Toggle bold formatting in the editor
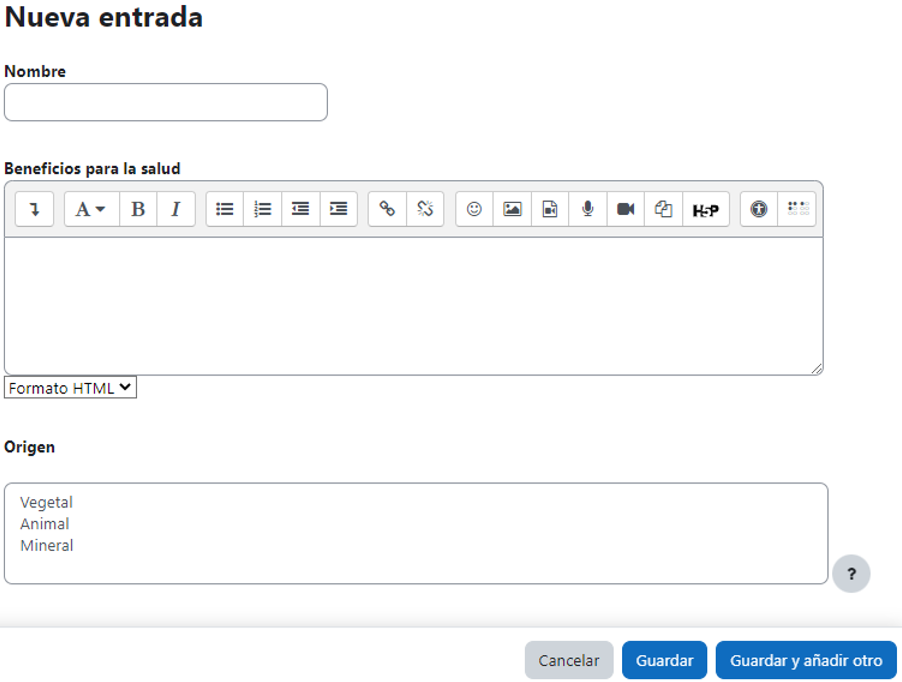The image size is (902, 682). (x=138, y=209)
